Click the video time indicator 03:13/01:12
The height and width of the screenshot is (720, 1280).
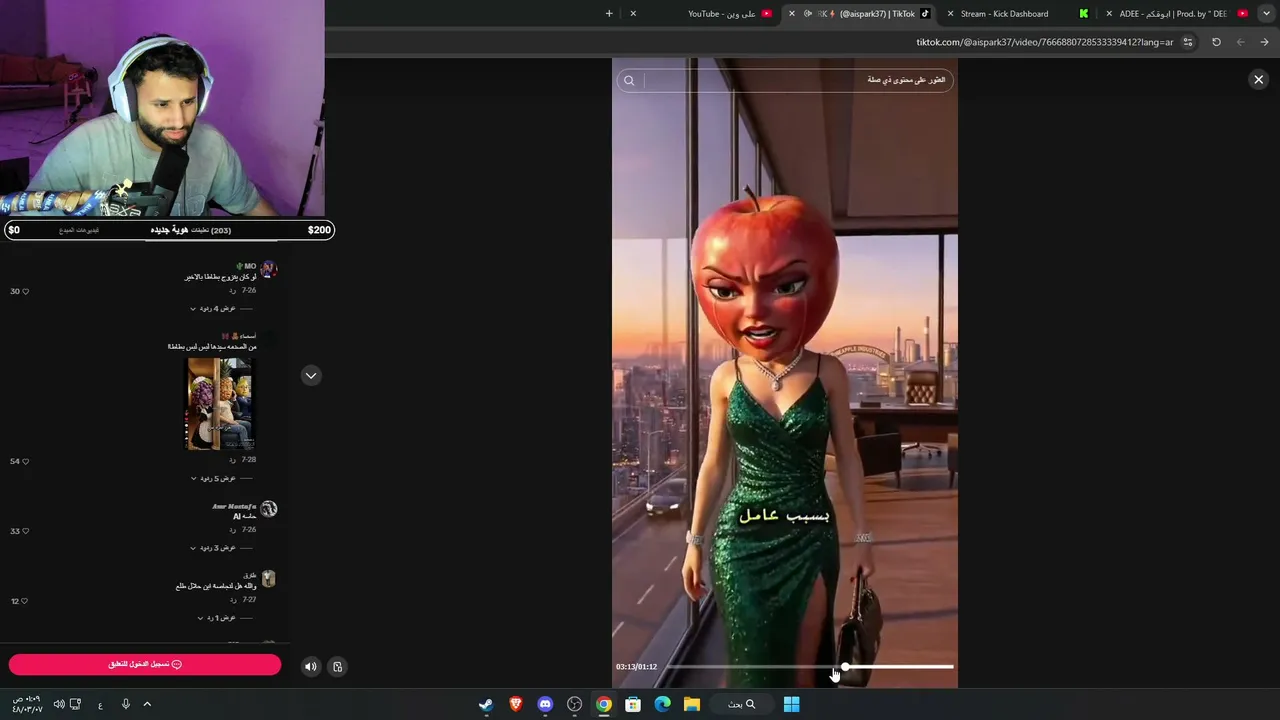pos(636,667)
